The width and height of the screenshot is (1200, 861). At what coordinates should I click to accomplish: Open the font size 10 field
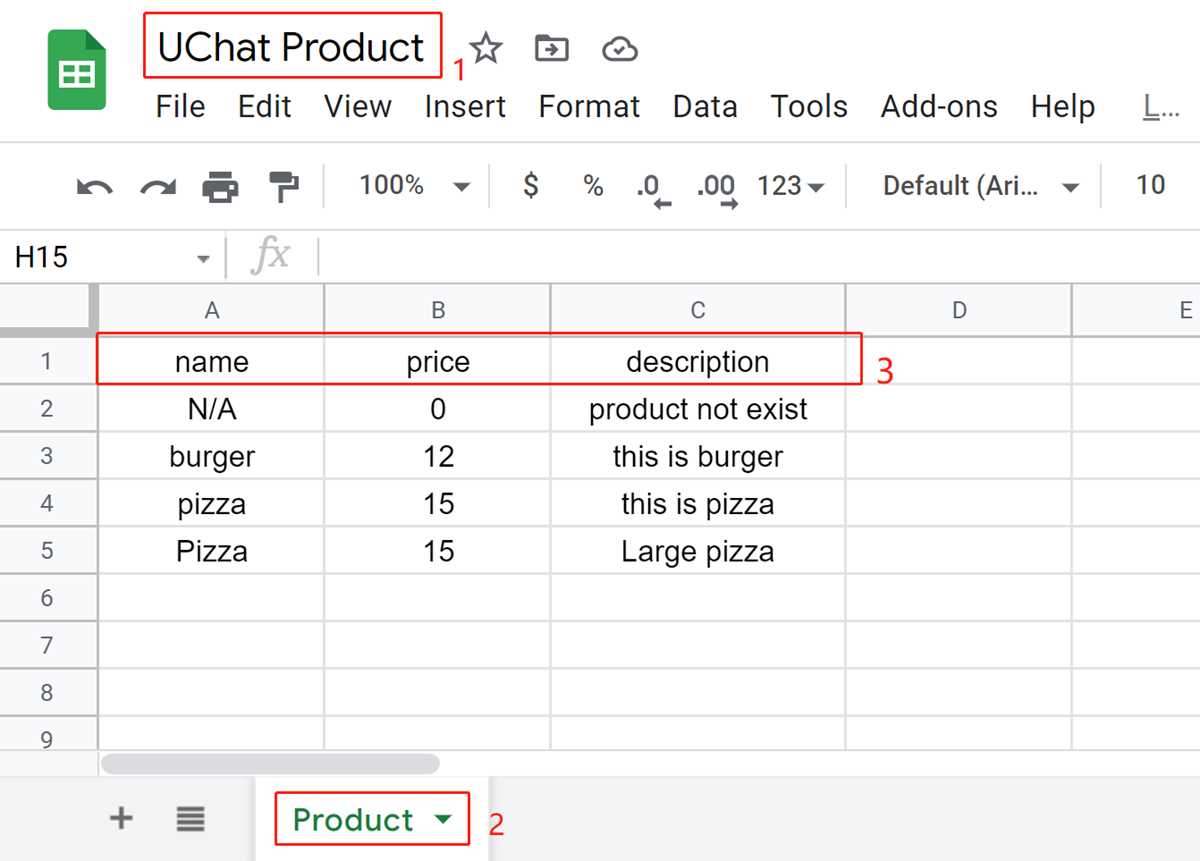(1151, 185)
